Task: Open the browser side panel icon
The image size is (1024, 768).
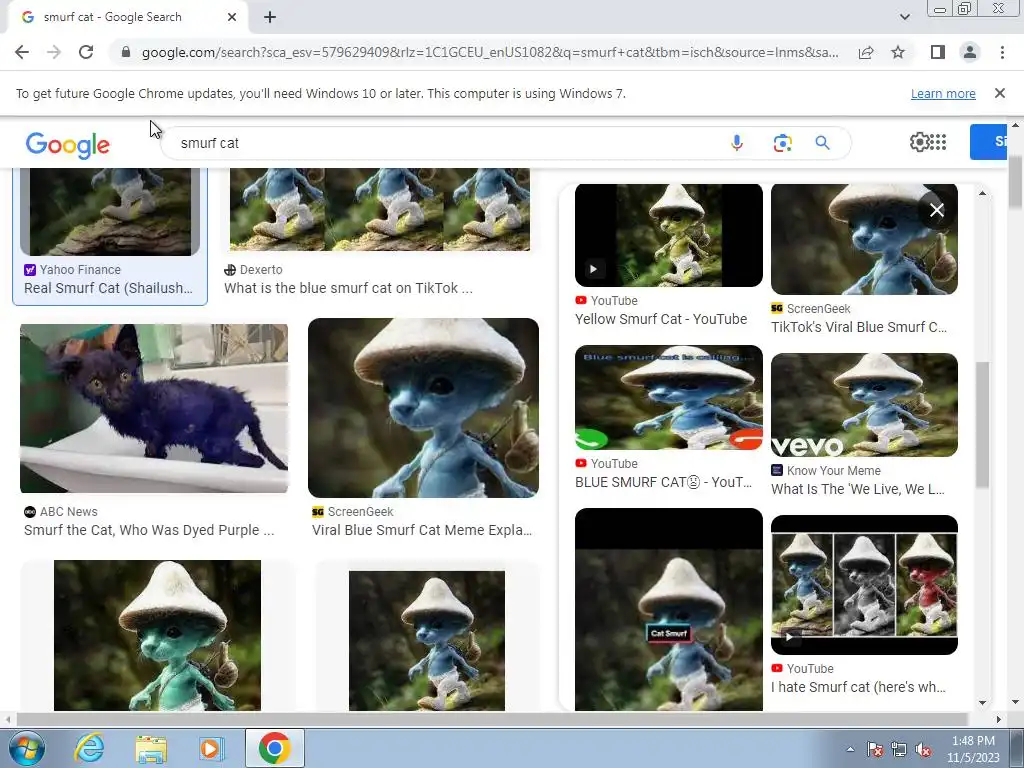Action: pos(938,52)
